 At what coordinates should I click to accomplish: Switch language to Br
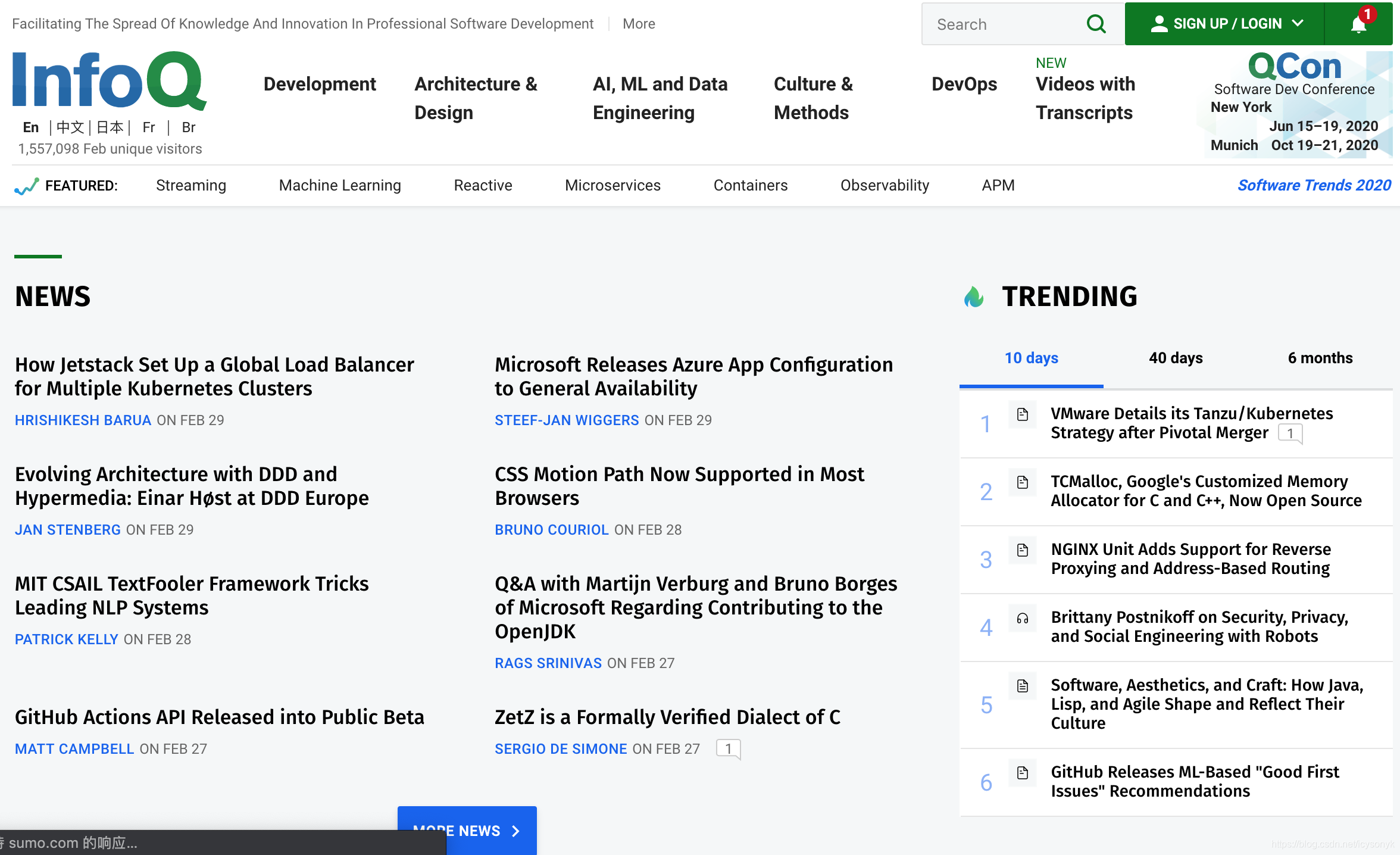point(188,127)
